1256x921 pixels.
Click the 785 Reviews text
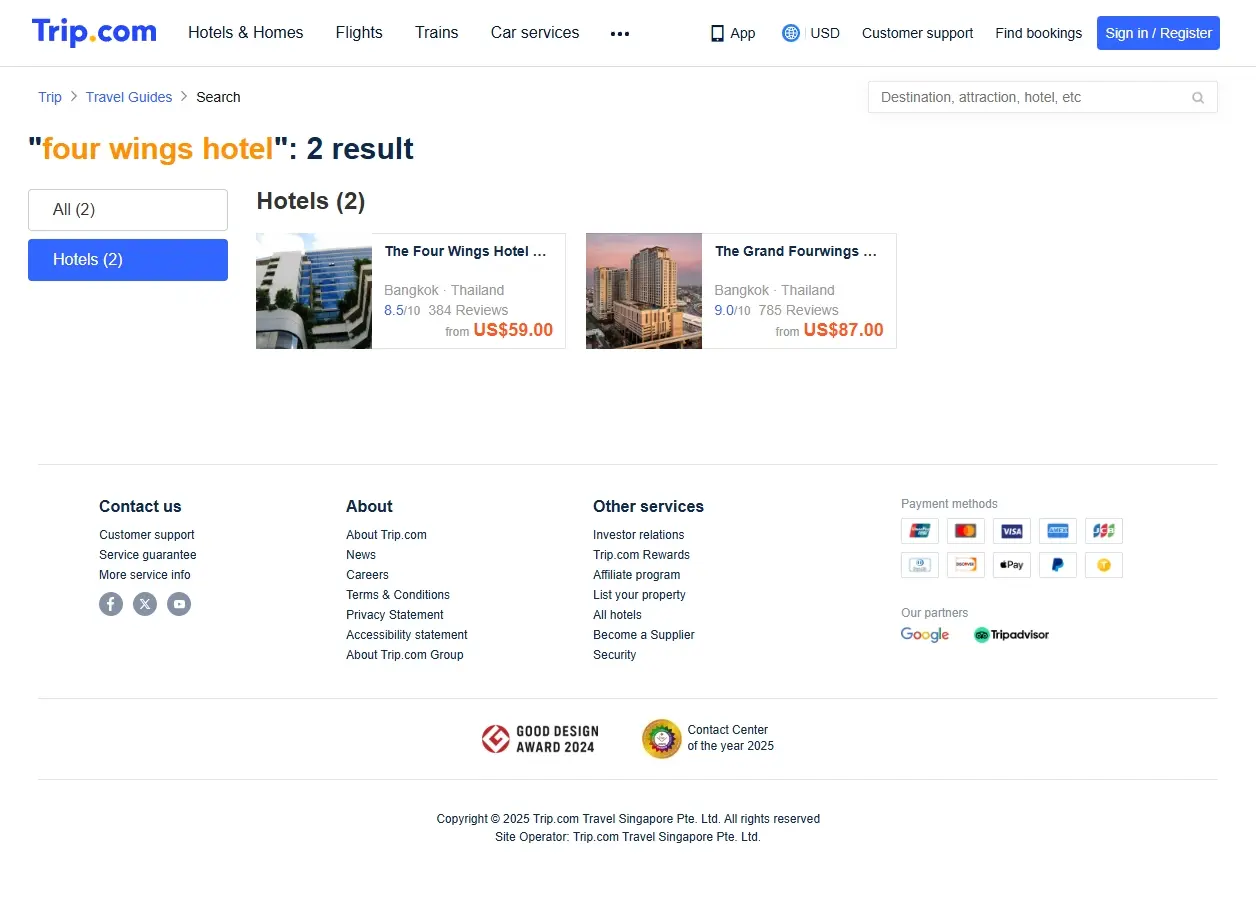coord(798,310)
